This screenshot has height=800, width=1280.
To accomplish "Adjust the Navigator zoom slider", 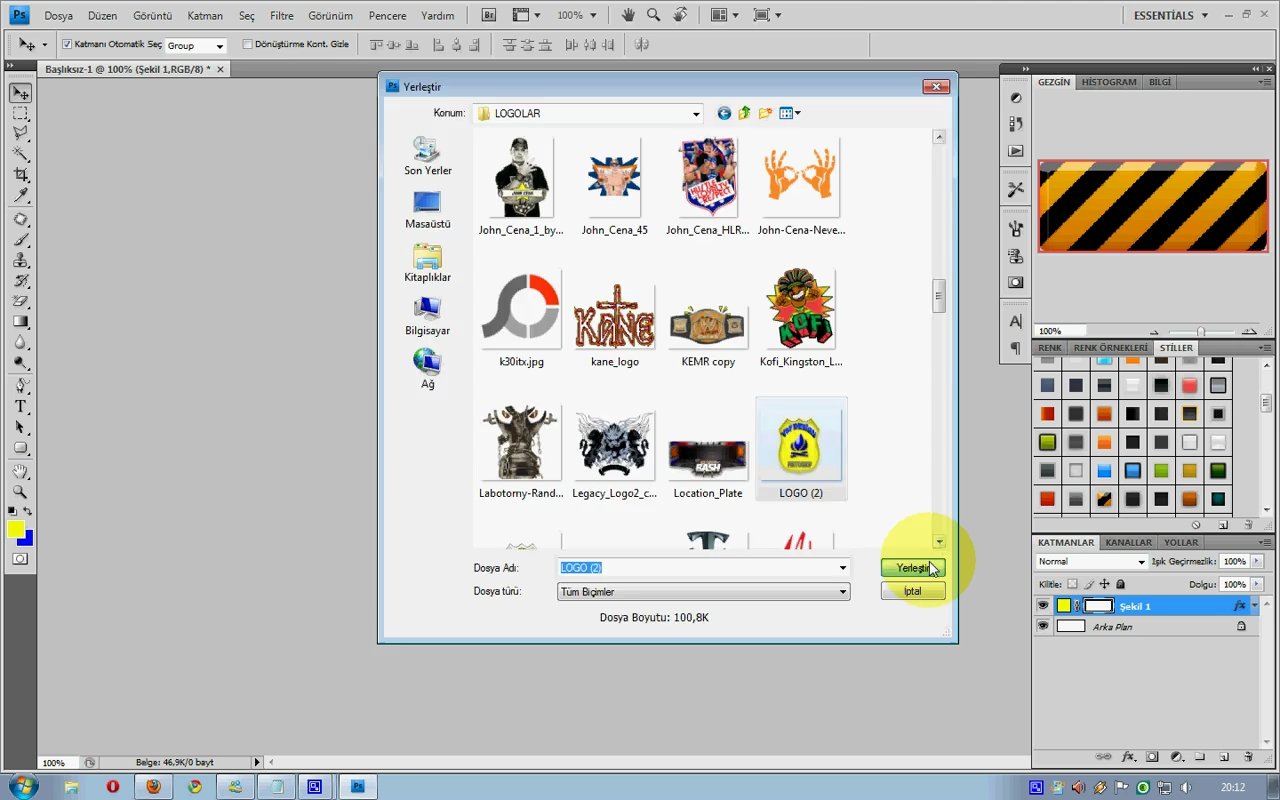I will tap(1201, 331).
